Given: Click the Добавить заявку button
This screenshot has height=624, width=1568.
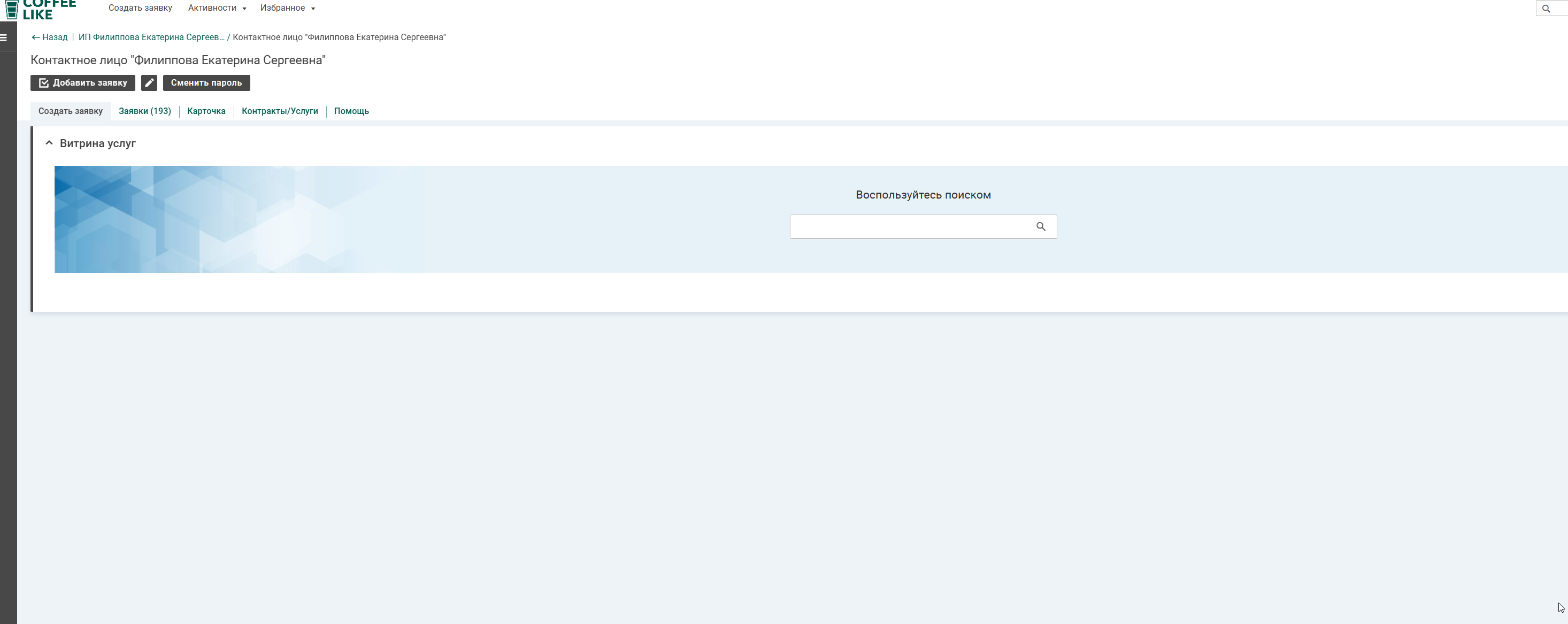Looking at the screenshot, I should pyautogui.click(x=83, y=83).
